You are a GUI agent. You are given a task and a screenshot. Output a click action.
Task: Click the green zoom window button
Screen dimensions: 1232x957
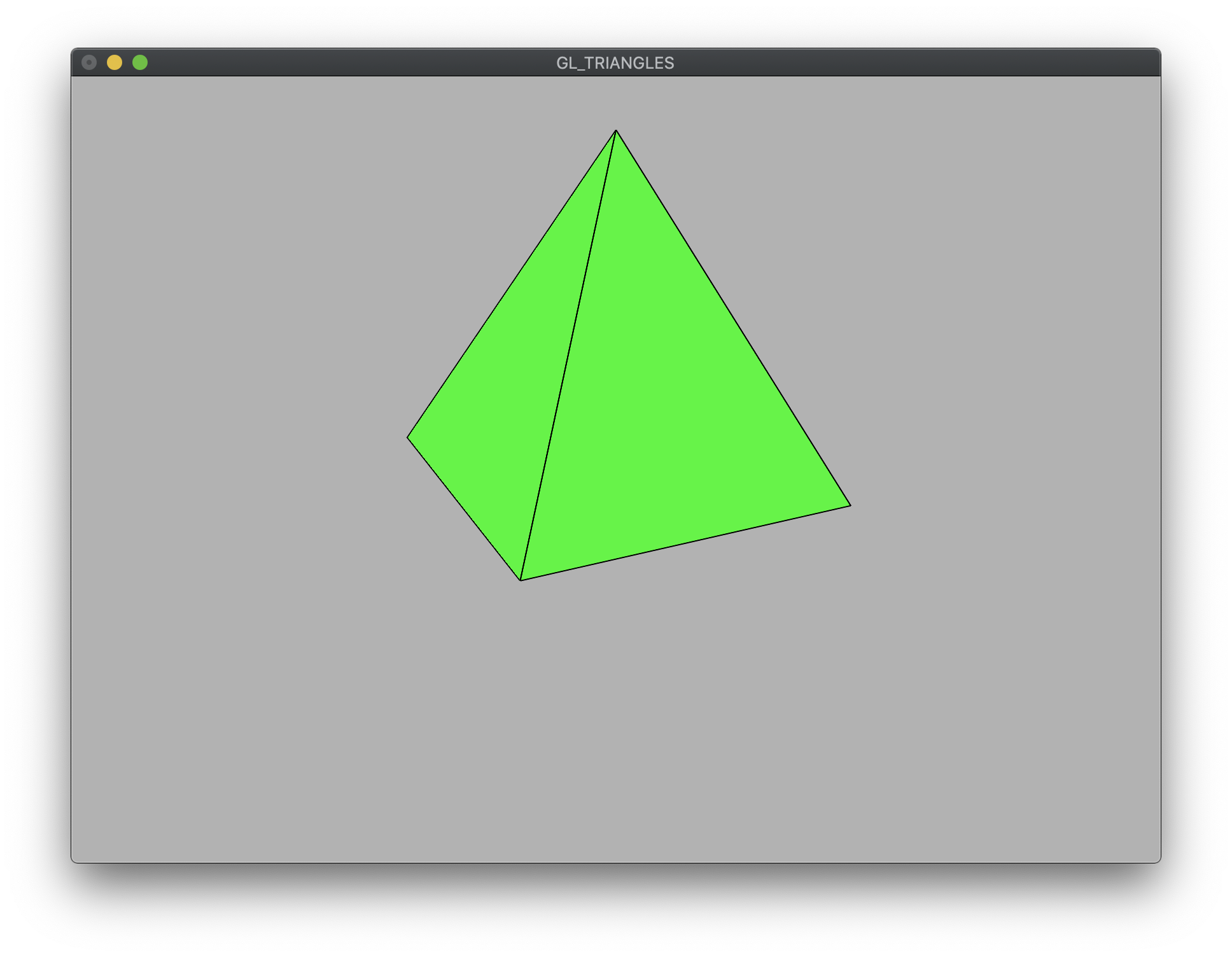coord(140,62)
